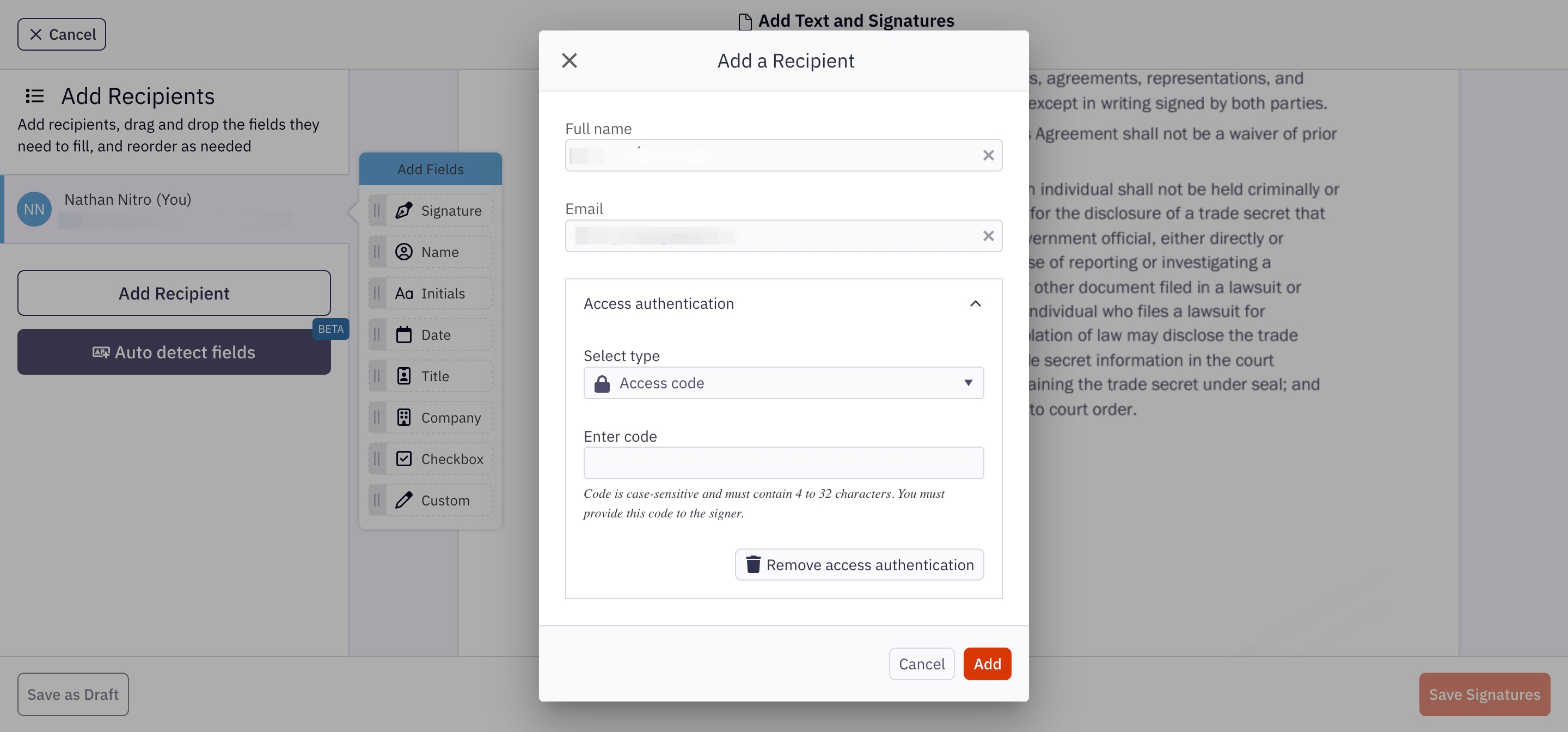
Task: Select the Date field icon
Action: click(404, 334)
